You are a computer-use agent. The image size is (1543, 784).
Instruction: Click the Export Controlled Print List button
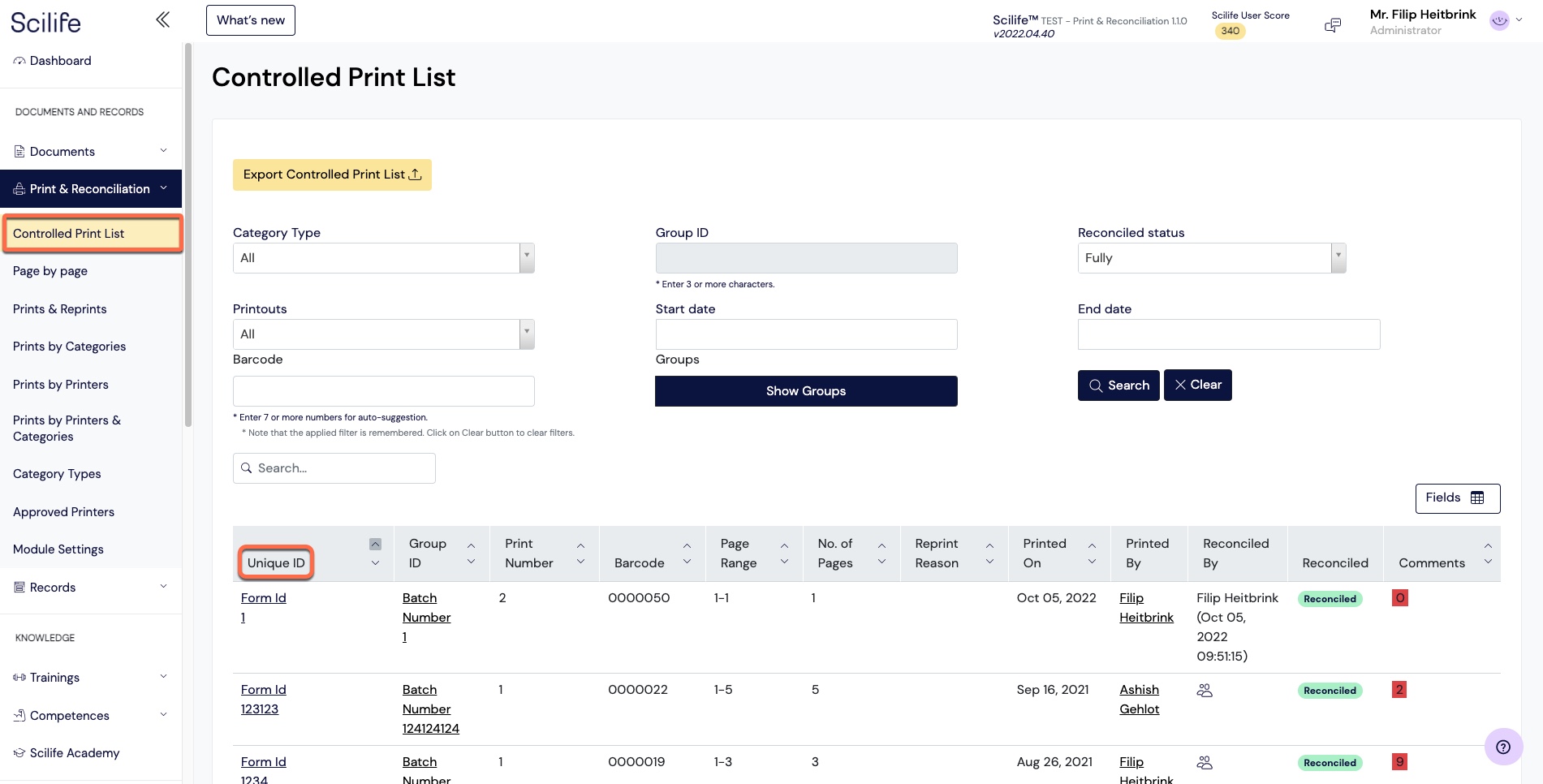[x=332, y=174]
